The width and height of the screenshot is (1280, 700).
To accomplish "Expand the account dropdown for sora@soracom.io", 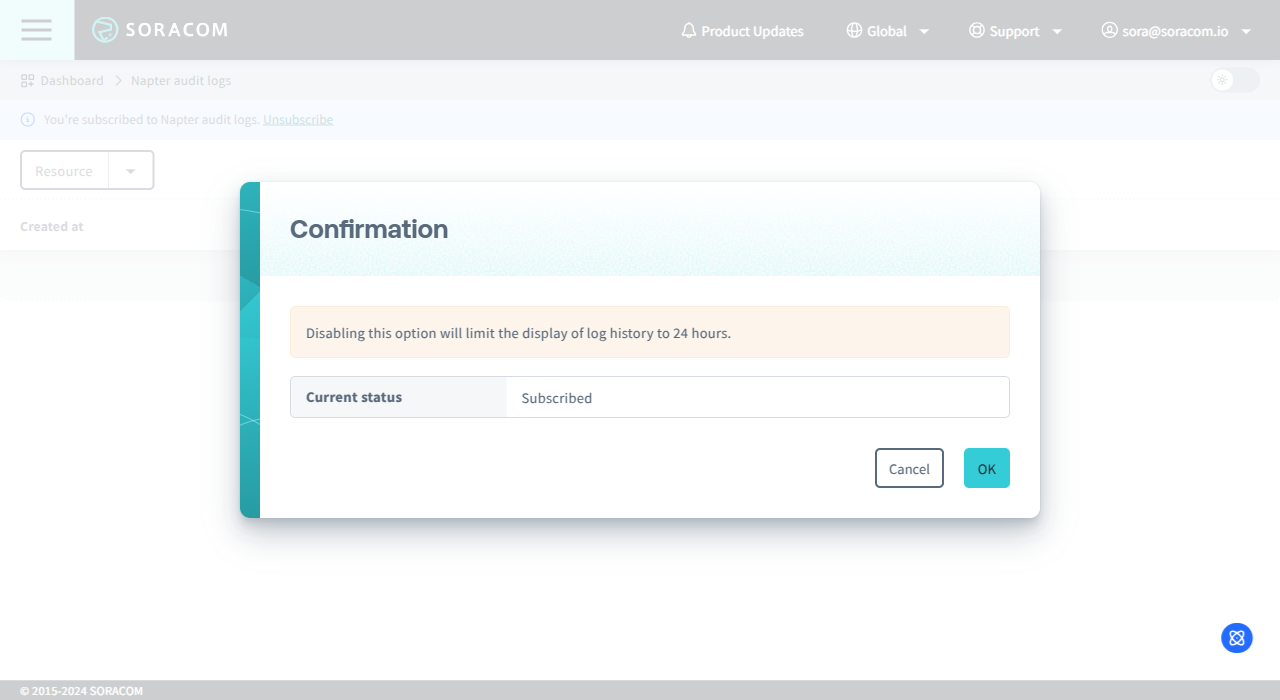I will [x=1246, y=31].
